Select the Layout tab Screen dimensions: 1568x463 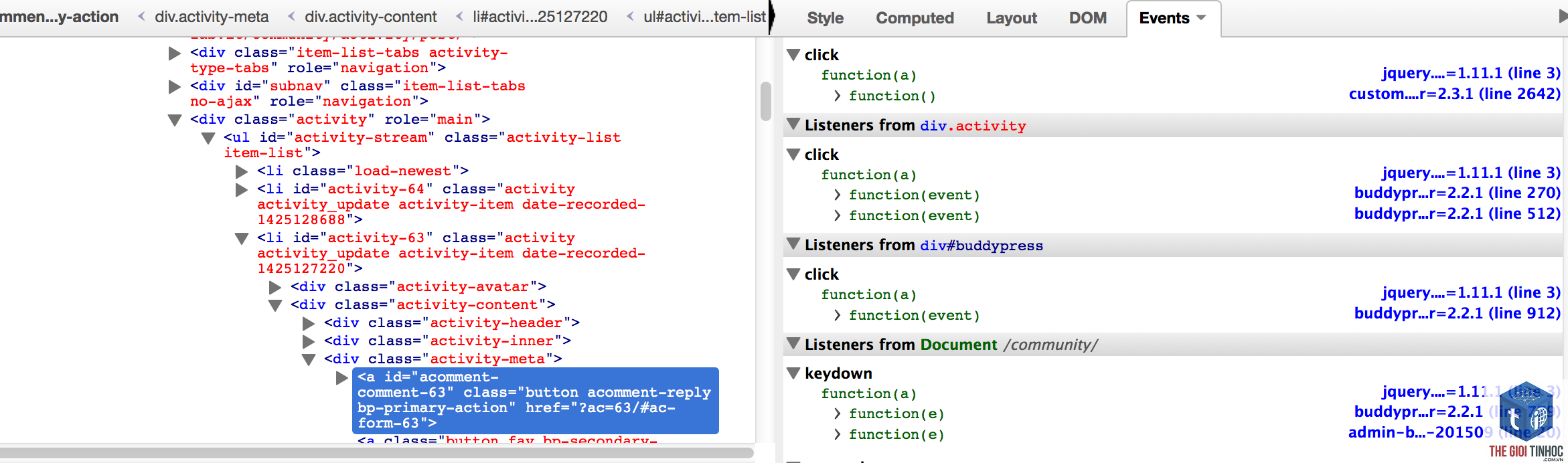click(x=1011, y=18)
